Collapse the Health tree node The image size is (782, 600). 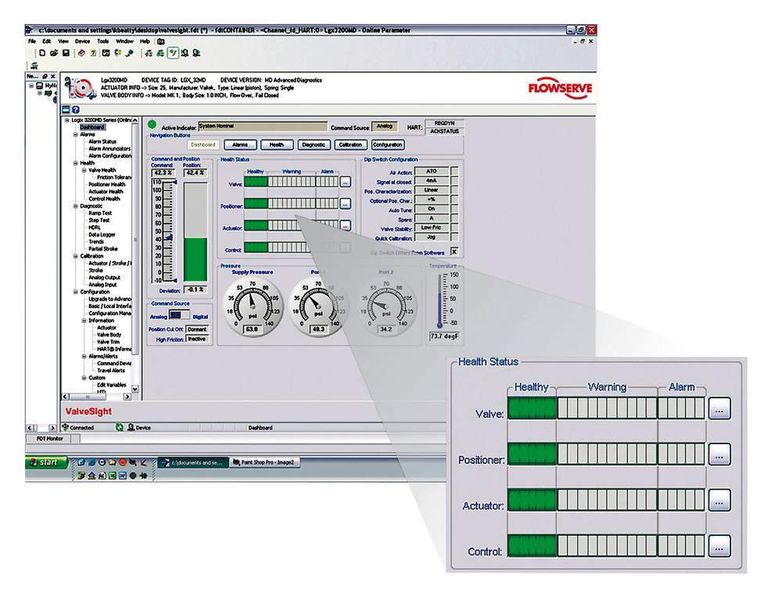tap(76, 163)
